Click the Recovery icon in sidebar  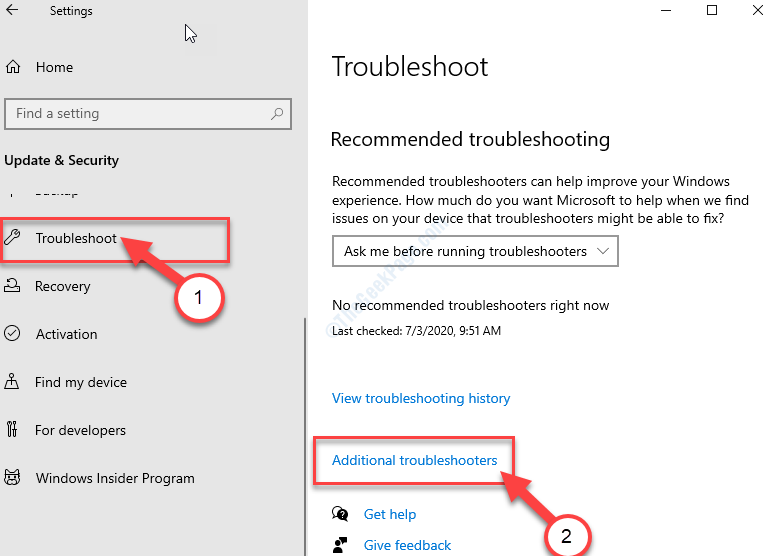pyautogui.click(x=13, y=286)
